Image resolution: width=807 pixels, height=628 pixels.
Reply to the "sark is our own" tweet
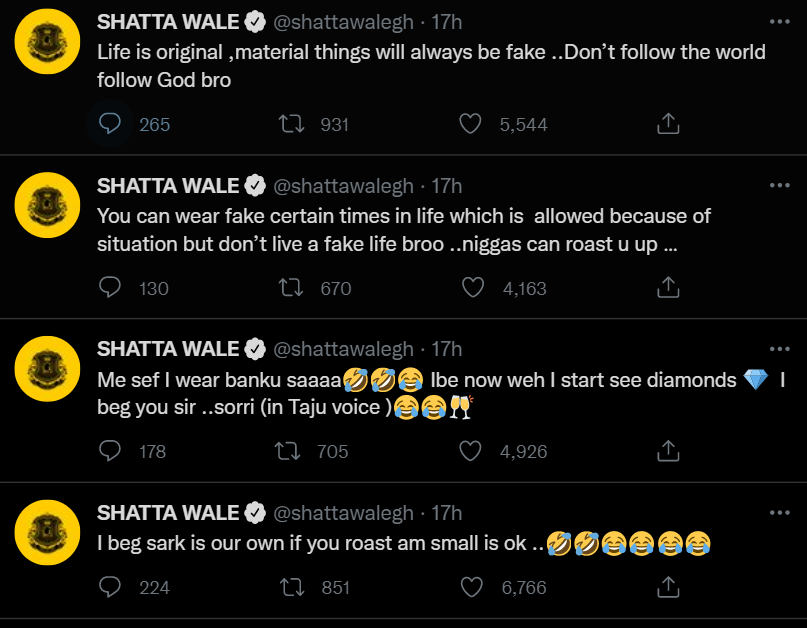[110, 587]
